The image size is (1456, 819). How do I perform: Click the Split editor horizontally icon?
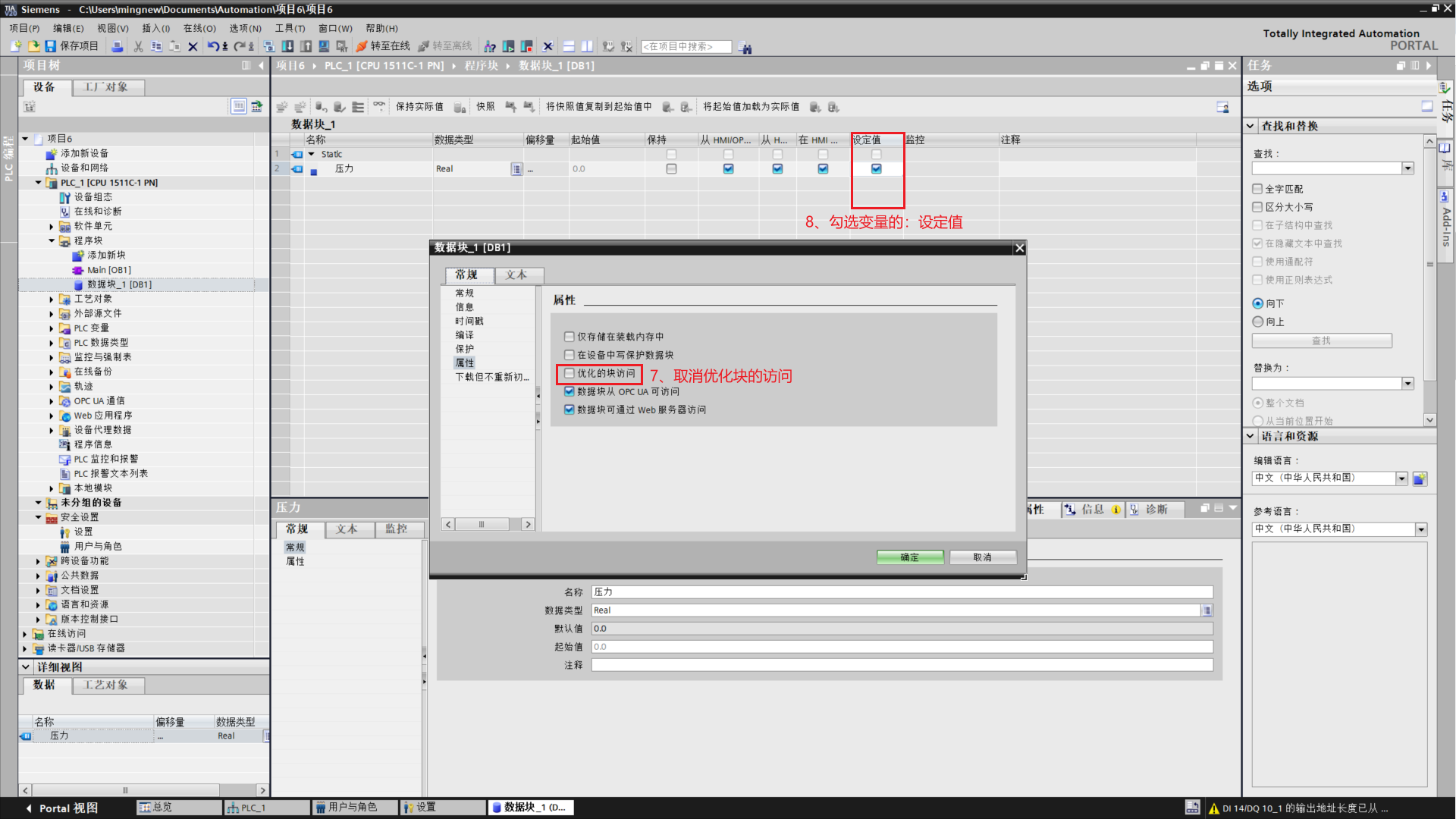pos(569,46)
